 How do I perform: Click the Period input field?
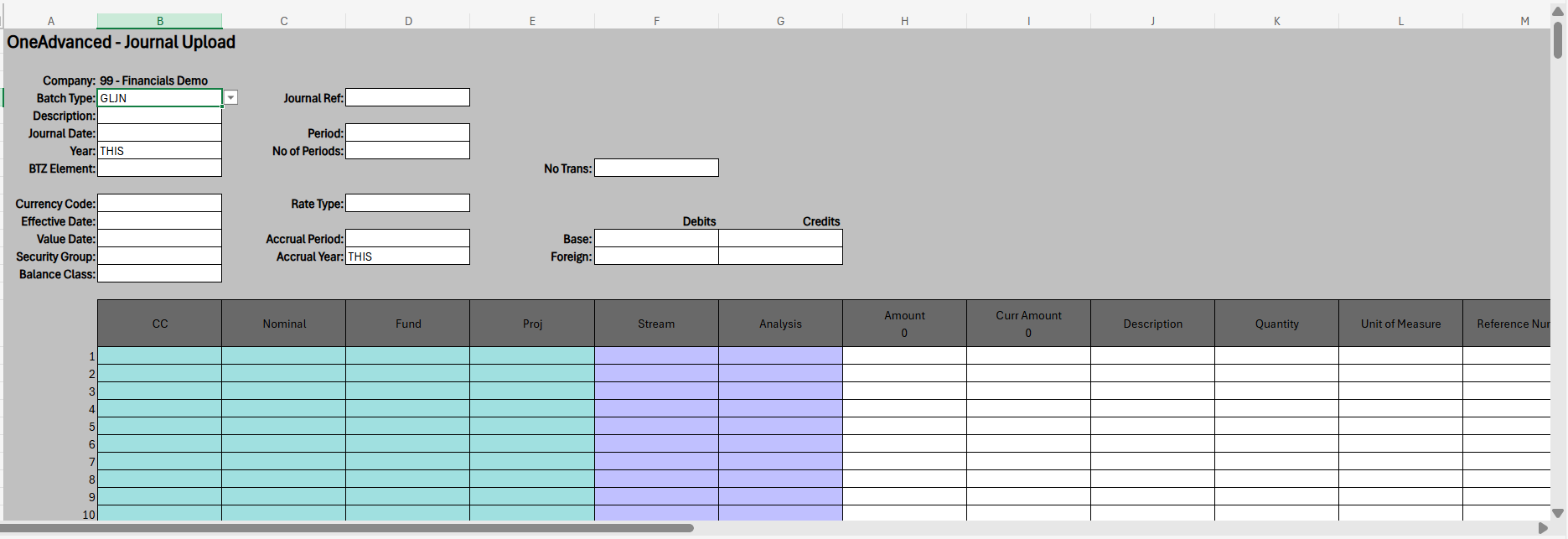point(407,133)
